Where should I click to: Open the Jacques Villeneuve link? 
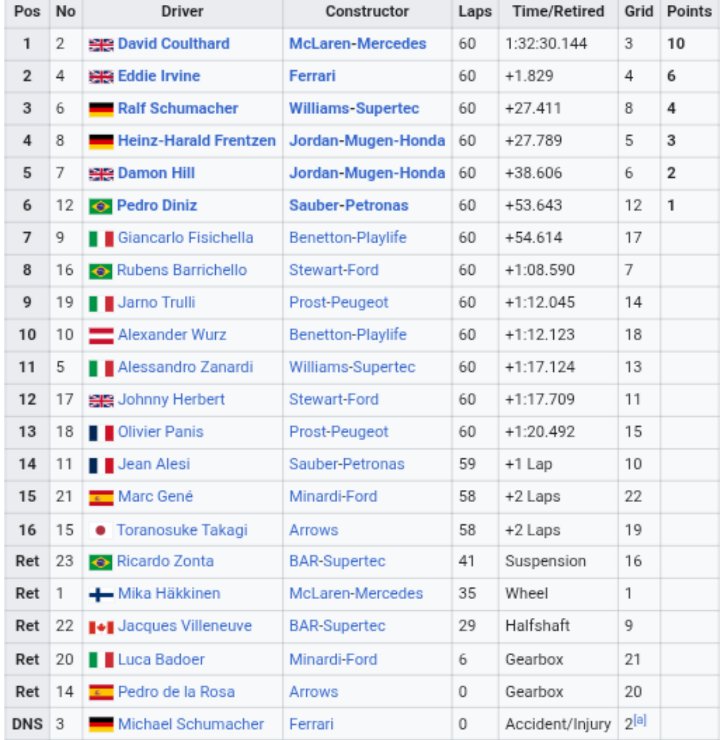click(185, 626)
